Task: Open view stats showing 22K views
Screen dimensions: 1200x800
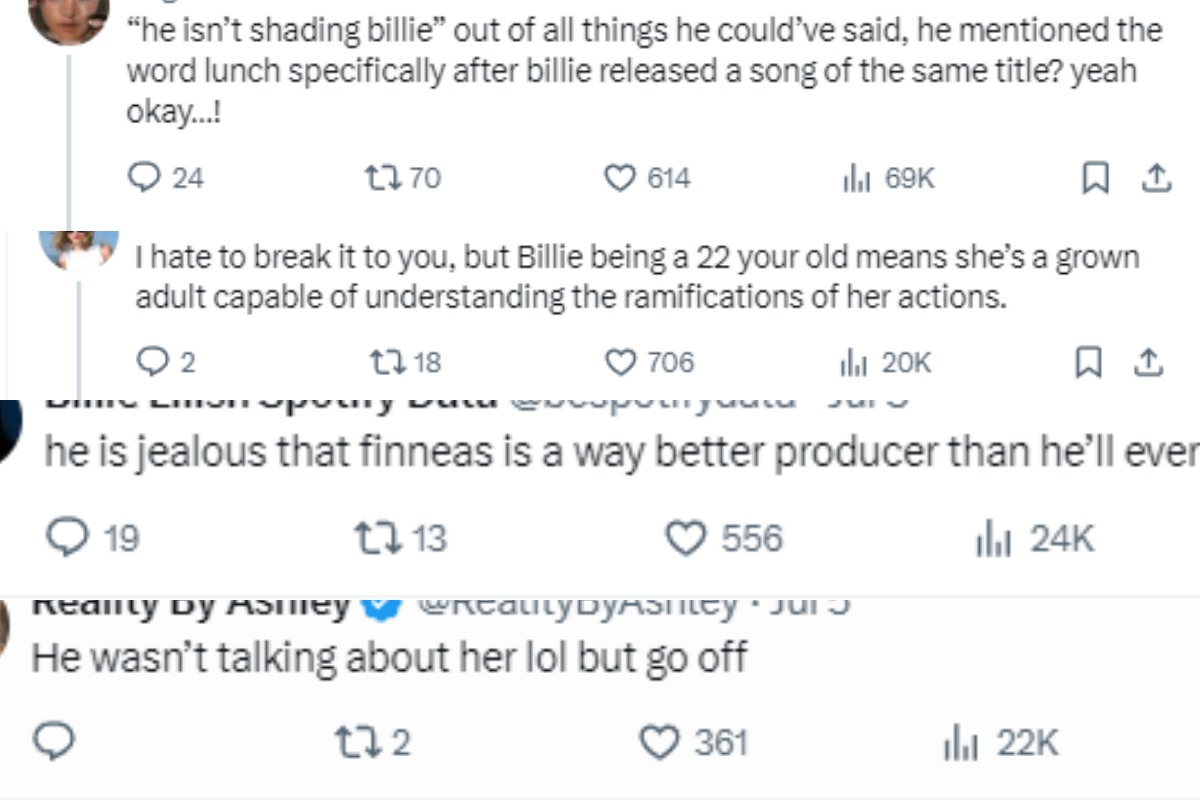Action: point(958,743)
